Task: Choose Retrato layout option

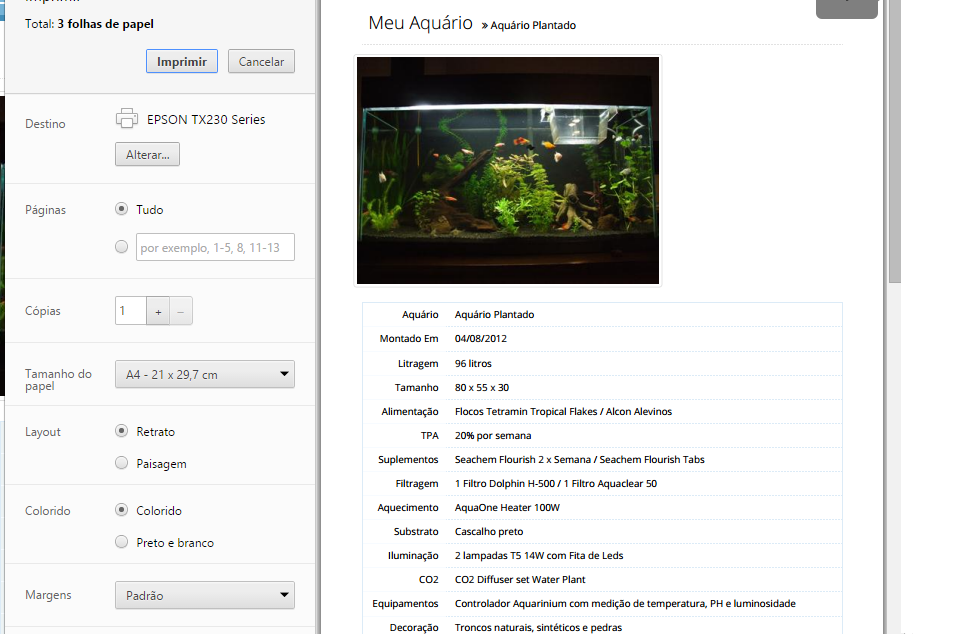Action: [122, 431]
